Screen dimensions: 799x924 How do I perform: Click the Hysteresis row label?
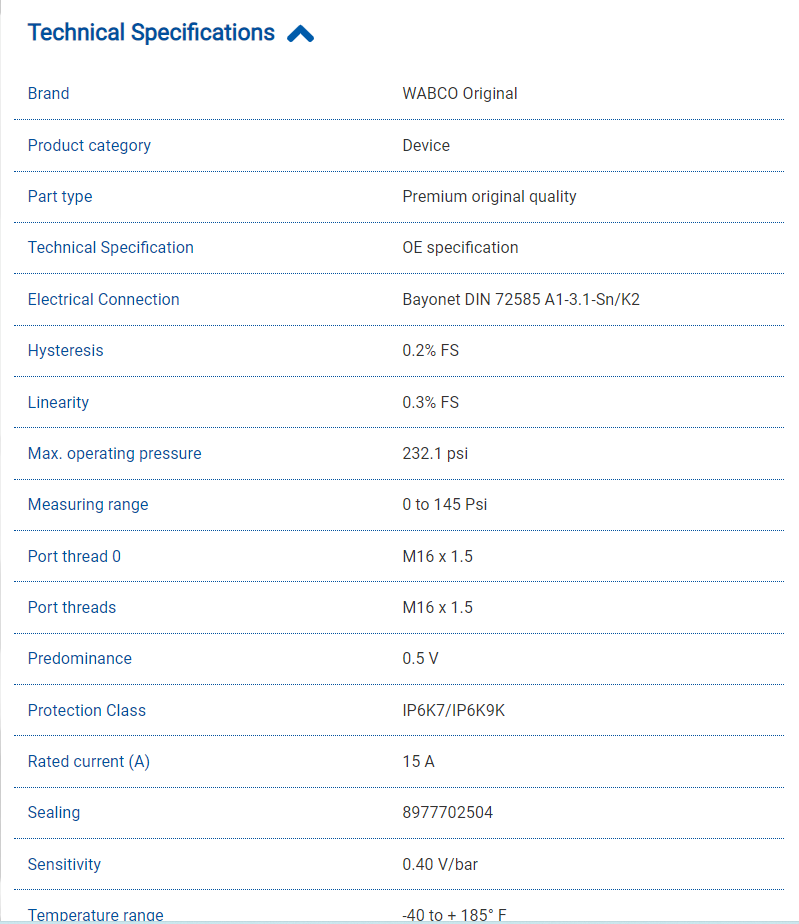(66, 351)
